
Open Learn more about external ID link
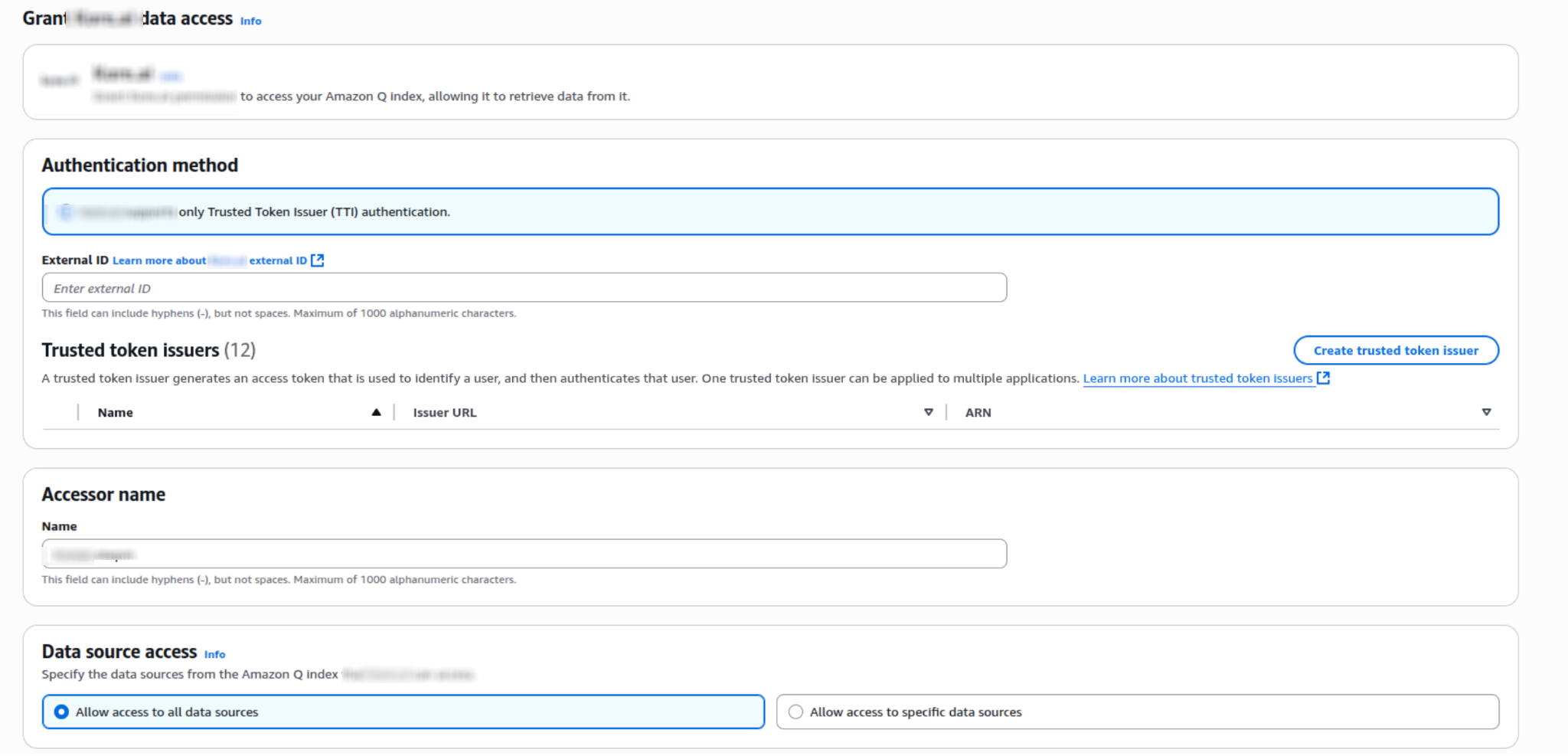click(209, 260)
